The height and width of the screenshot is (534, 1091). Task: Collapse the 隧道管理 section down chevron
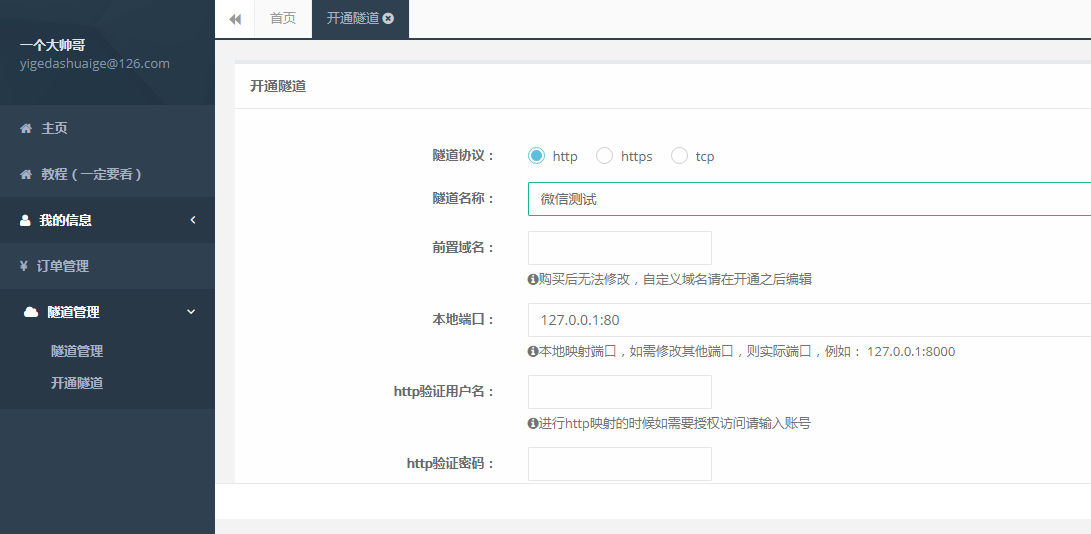coord(191,312)
